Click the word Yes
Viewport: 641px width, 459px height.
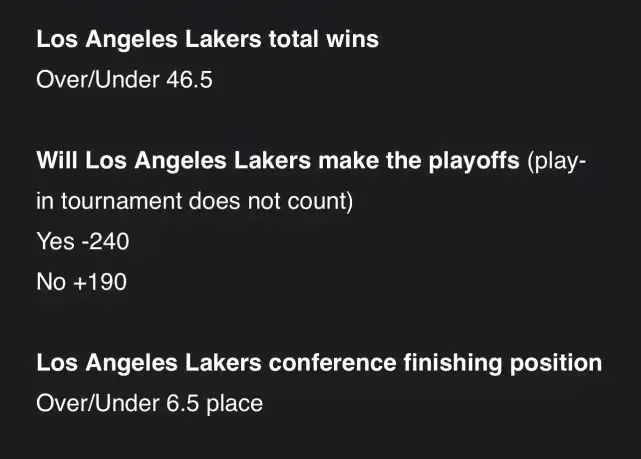pos(56,241)
